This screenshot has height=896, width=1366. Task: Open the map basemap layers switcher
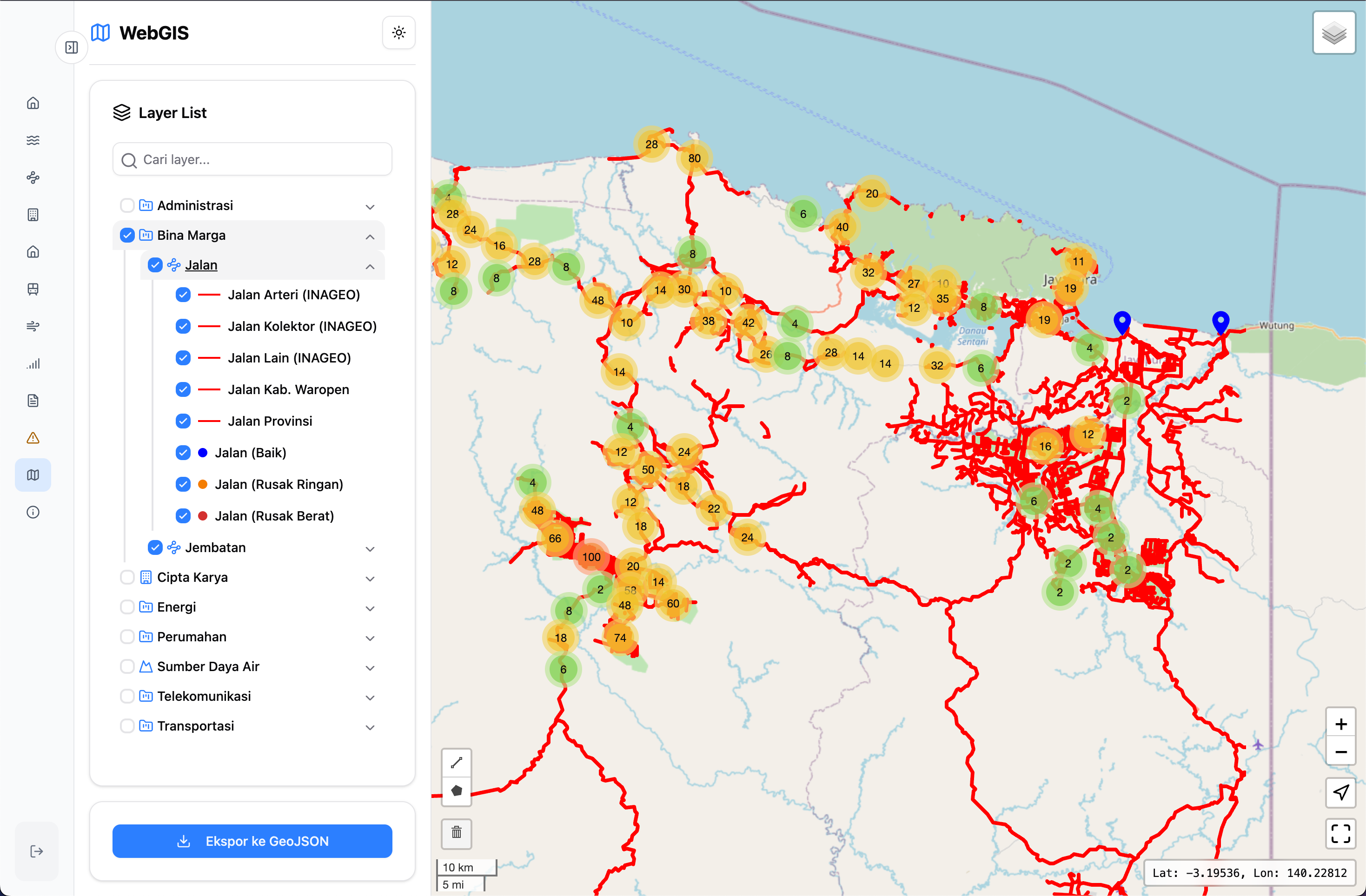[x=1334, y=33]
